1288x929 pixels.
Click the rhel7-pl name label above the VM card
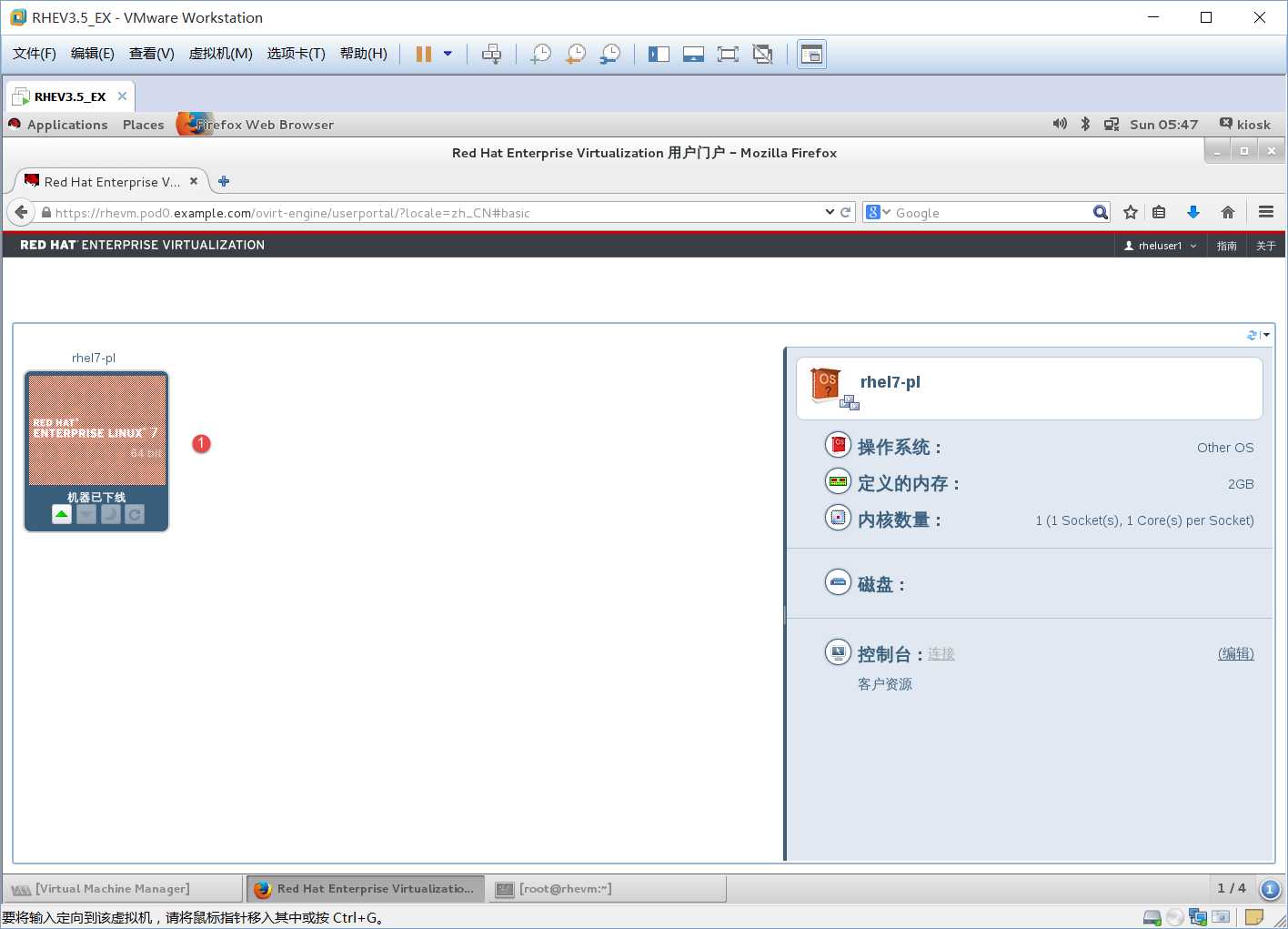point(94,358)
